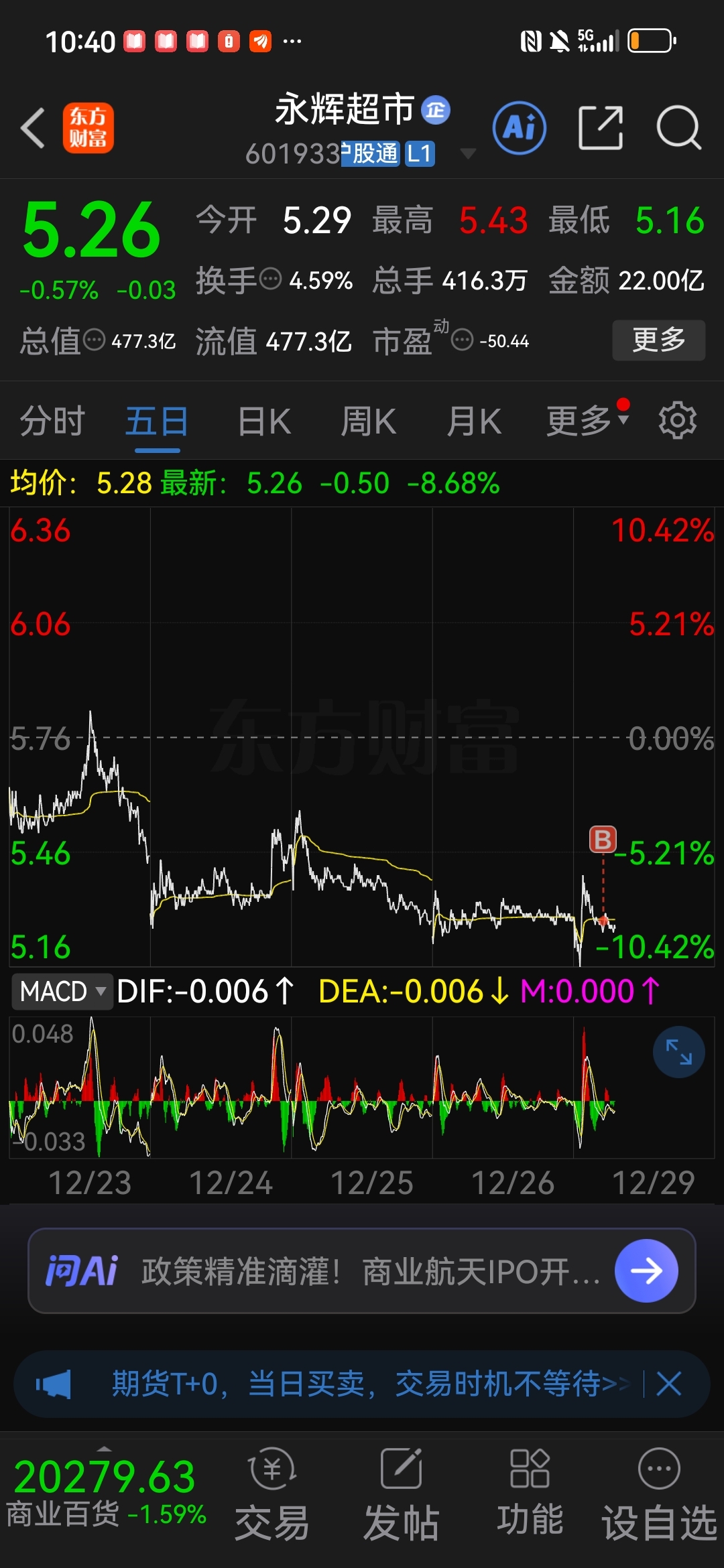Expand chart to fullscreen with arrows icon

click(679, 1052)
